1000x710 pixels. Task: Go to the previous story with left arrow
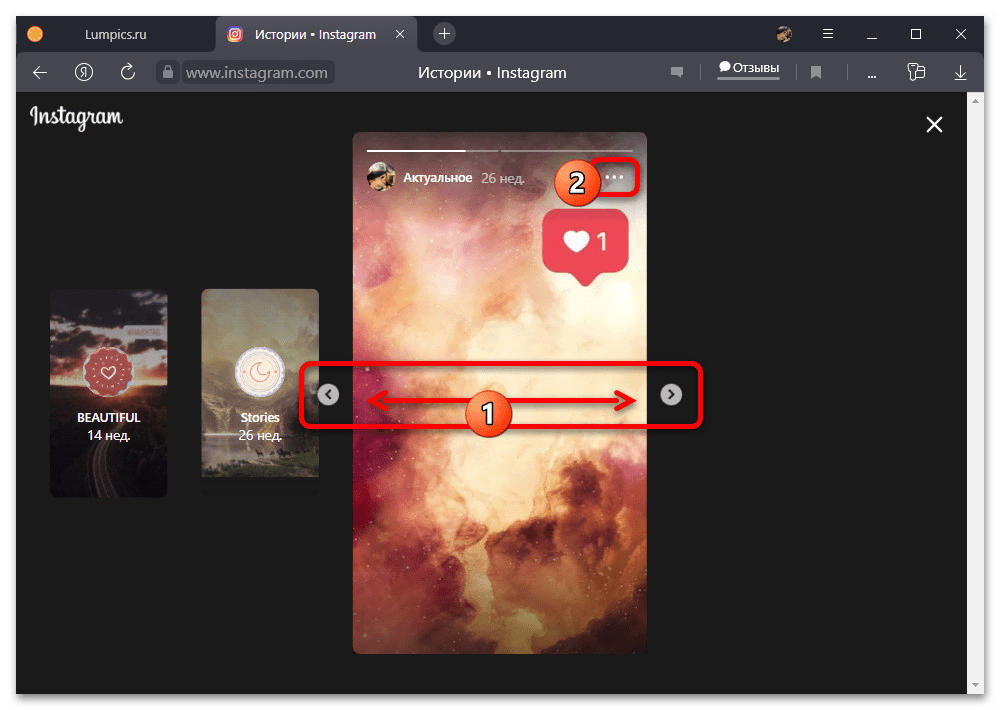tap(328, 395)
